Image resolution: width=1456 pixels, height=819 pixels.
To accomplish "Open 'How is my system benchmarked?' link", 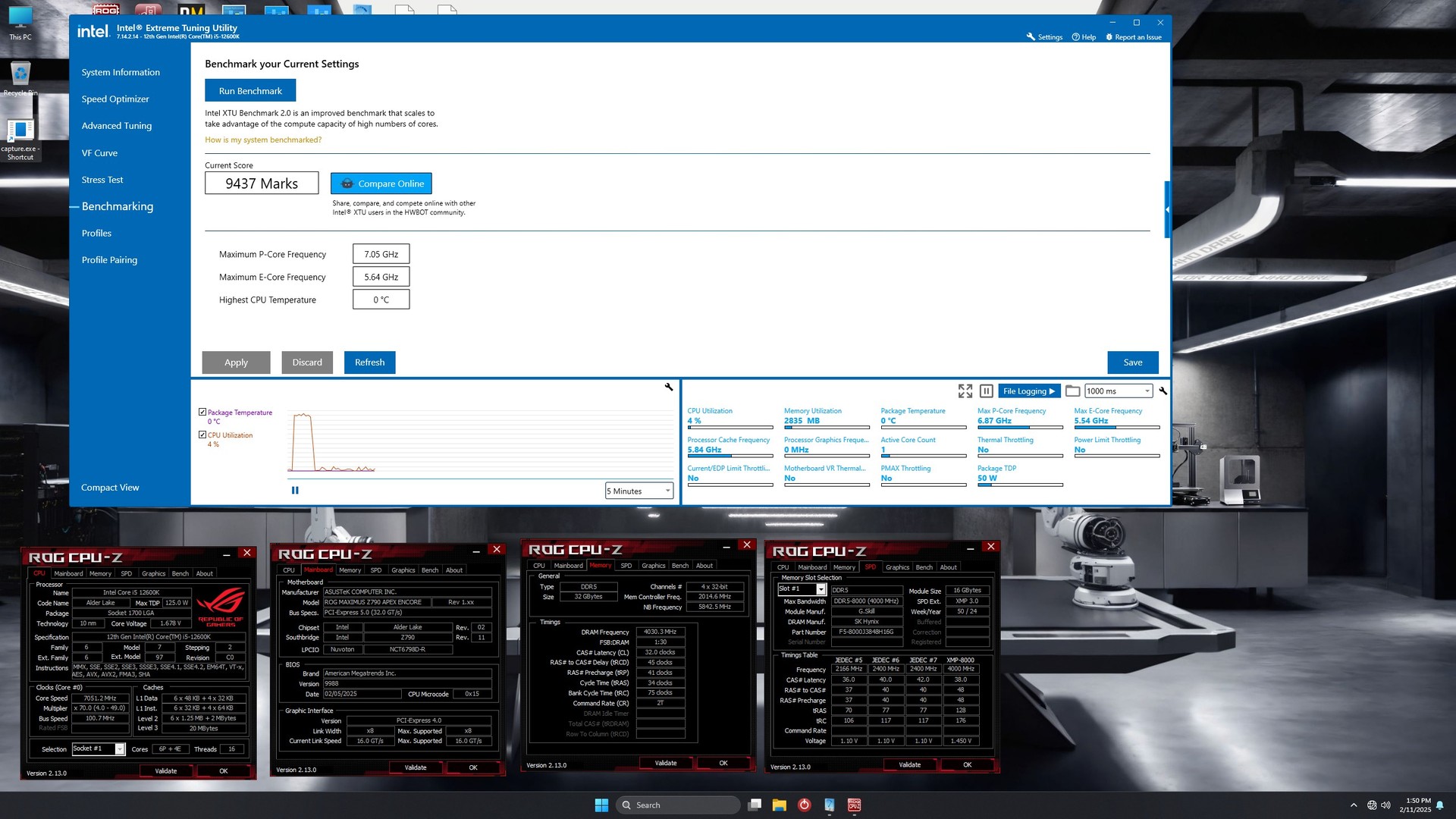I will click(x=263, y=140).
